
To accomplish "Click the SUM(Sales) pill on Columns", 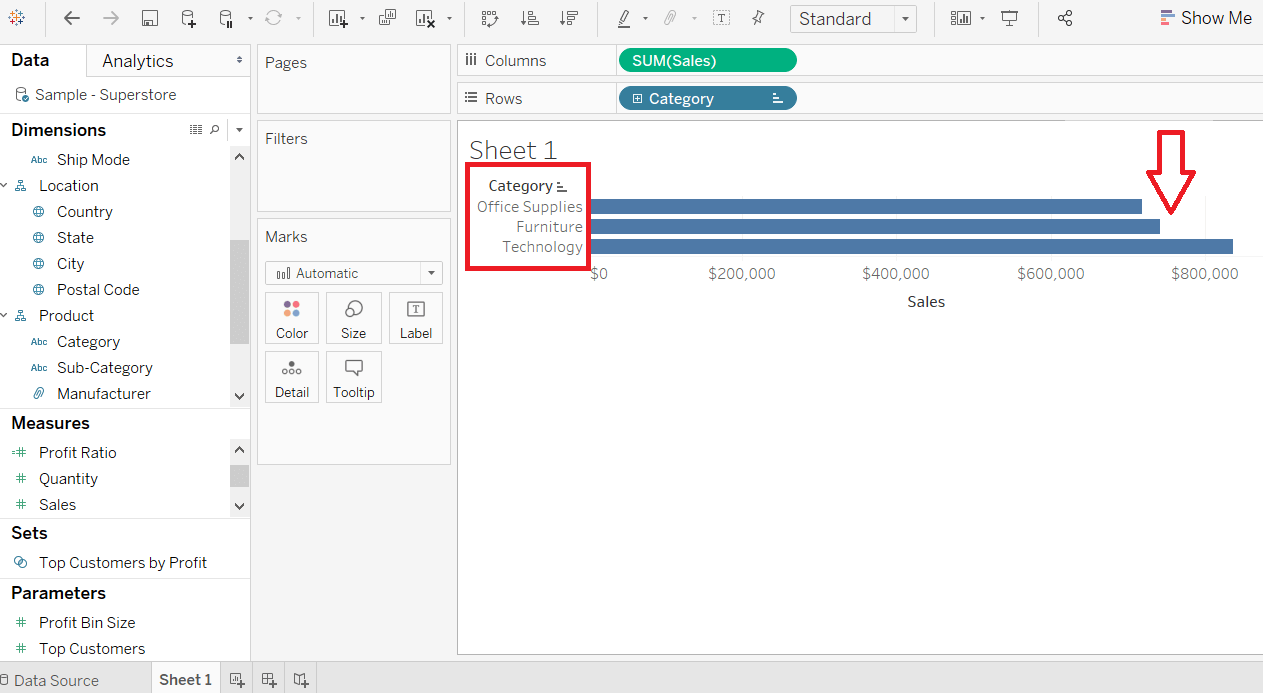I will point(708,60).
